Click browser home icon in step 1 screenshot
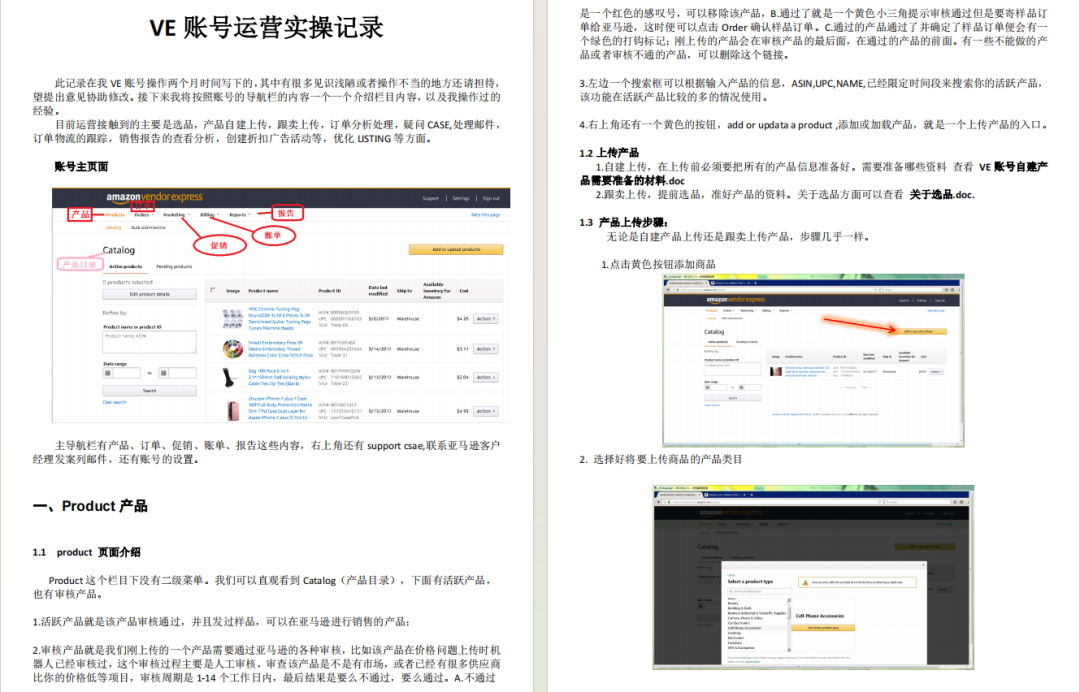This screenshot has height=692, width=1080. (x=953, y=290)
